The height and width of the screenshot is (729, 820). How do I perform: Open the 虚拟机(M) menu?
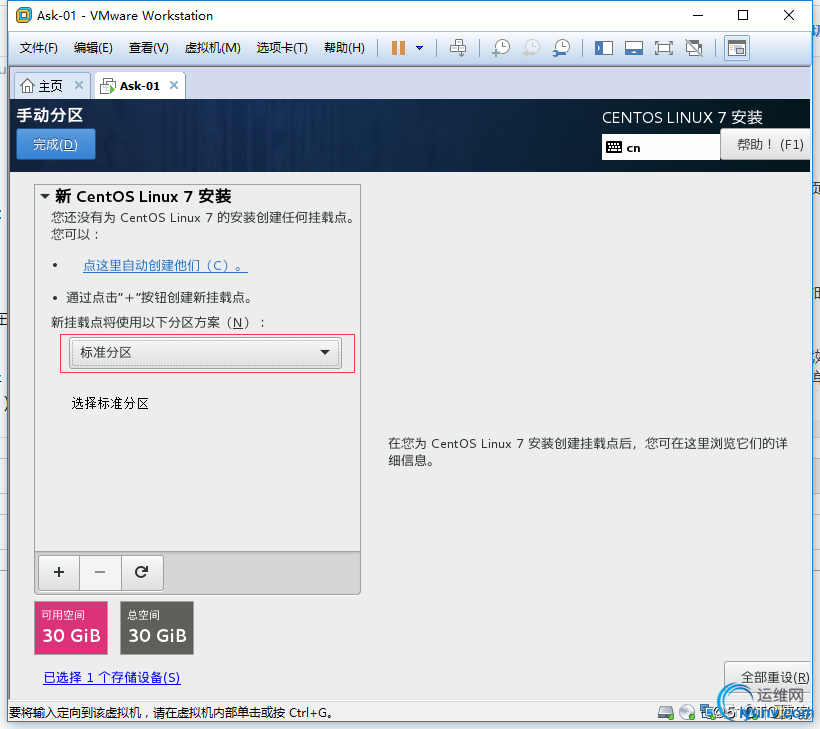tap(212, 48)
